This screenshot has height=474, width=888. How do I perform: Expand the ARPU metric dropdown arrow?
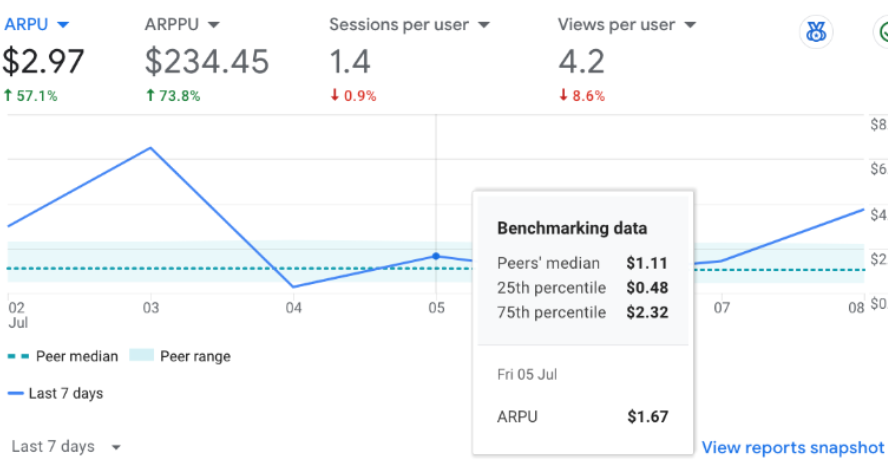(x=63, y=25)
